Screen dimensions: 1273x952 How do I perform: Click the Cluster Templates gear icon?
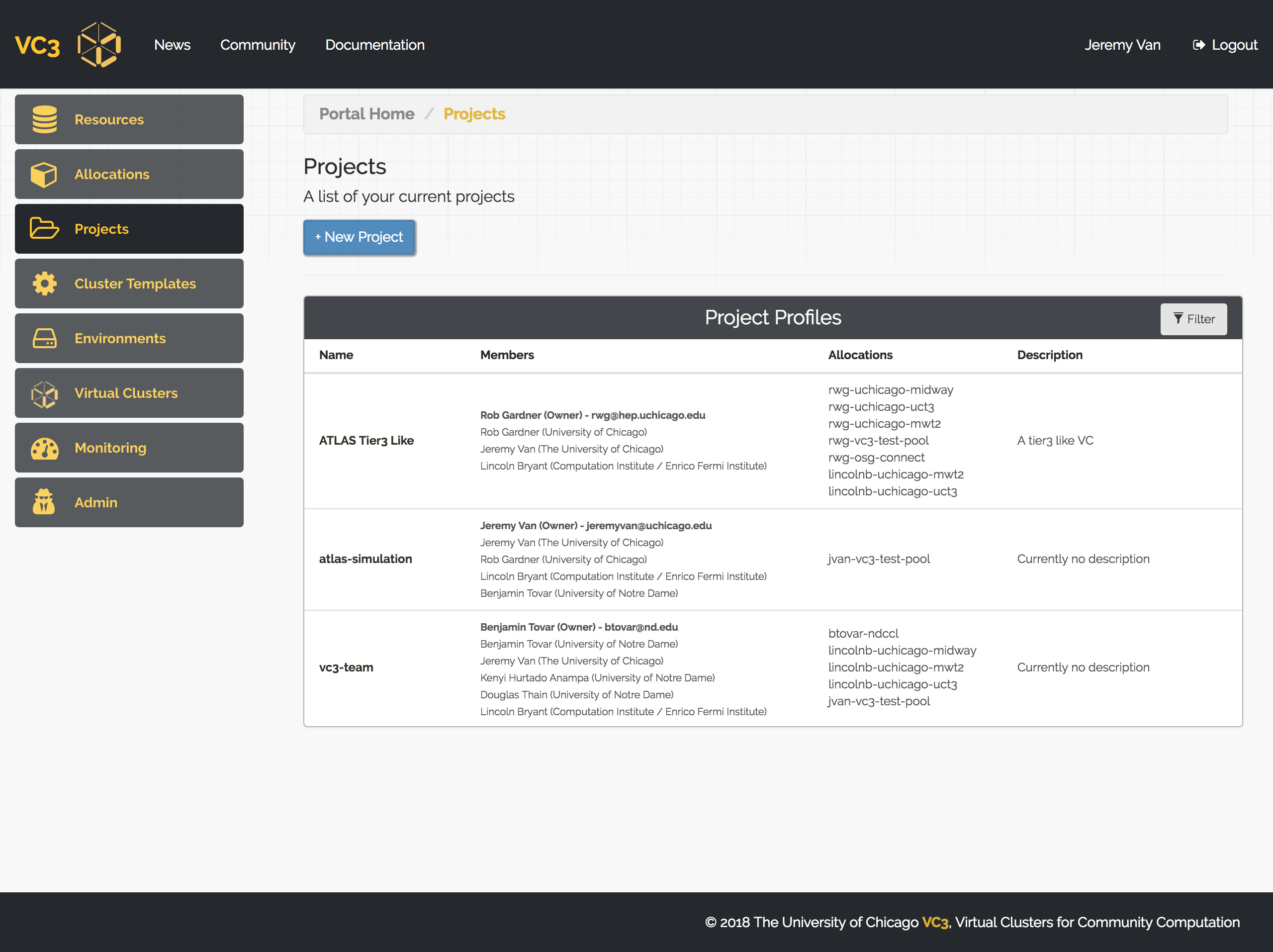[x=44, y=284]
